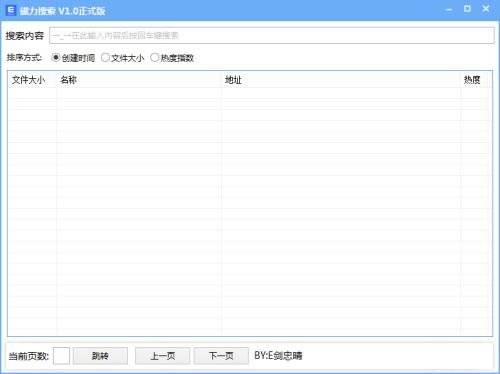500x374 pixels.
Task: Click the 地址 column header
Action: click(x=341, y=80)
